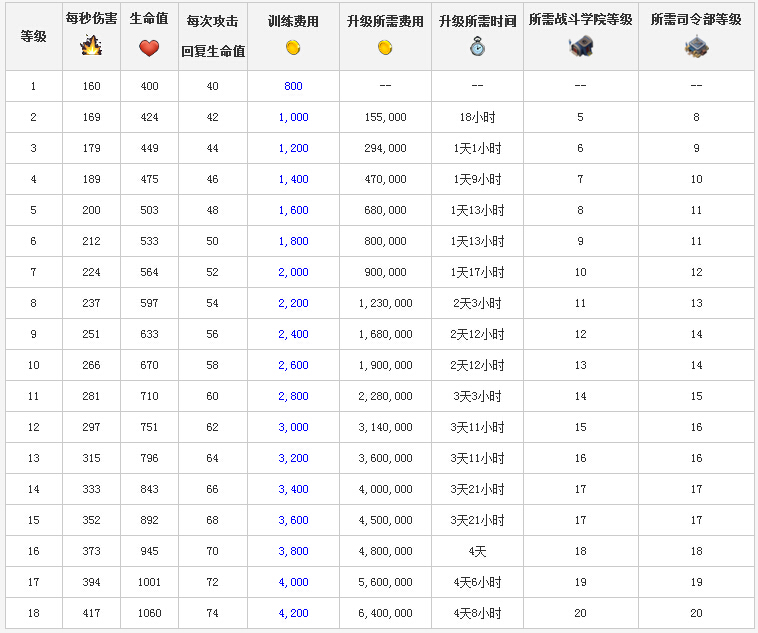This screenshot has width=758, height=633.
Task: Click the 470,000 upgrade cost cell
Action: 385,179
